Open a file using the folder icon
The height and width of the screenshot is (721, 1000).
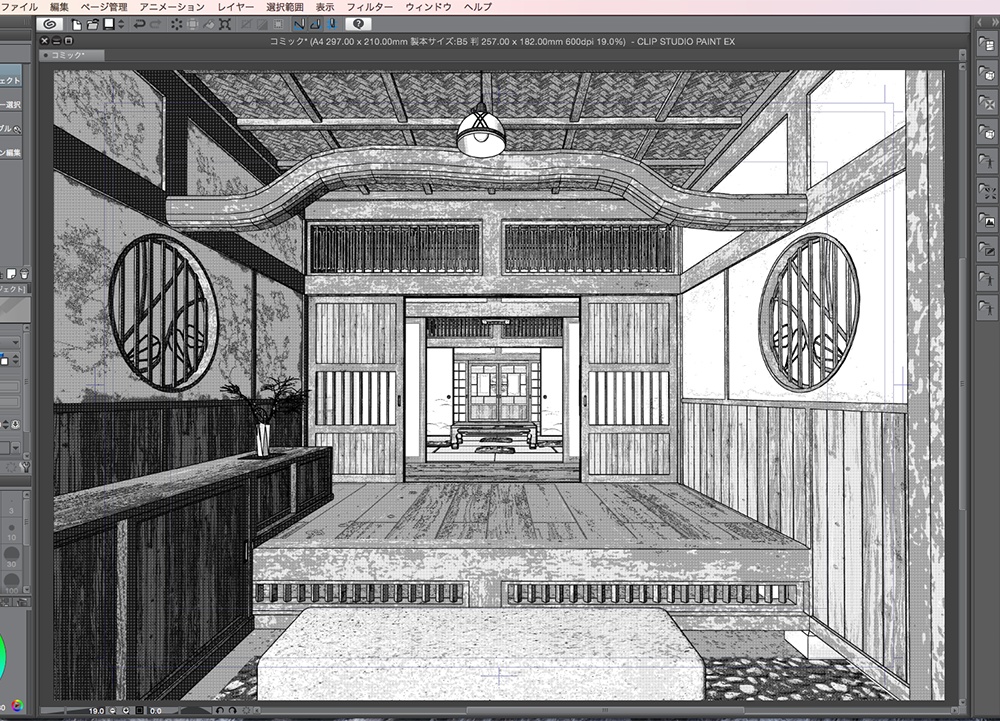(x=92, y=25)
